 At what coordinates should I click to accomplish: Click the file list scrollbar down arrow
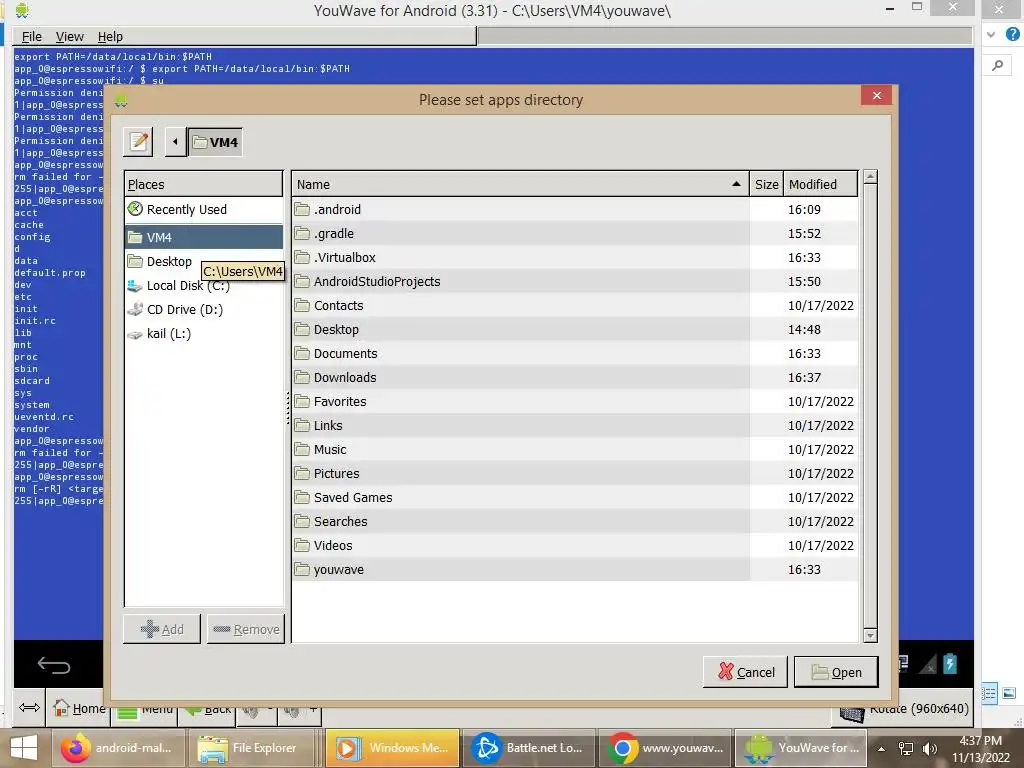point(870,635)
